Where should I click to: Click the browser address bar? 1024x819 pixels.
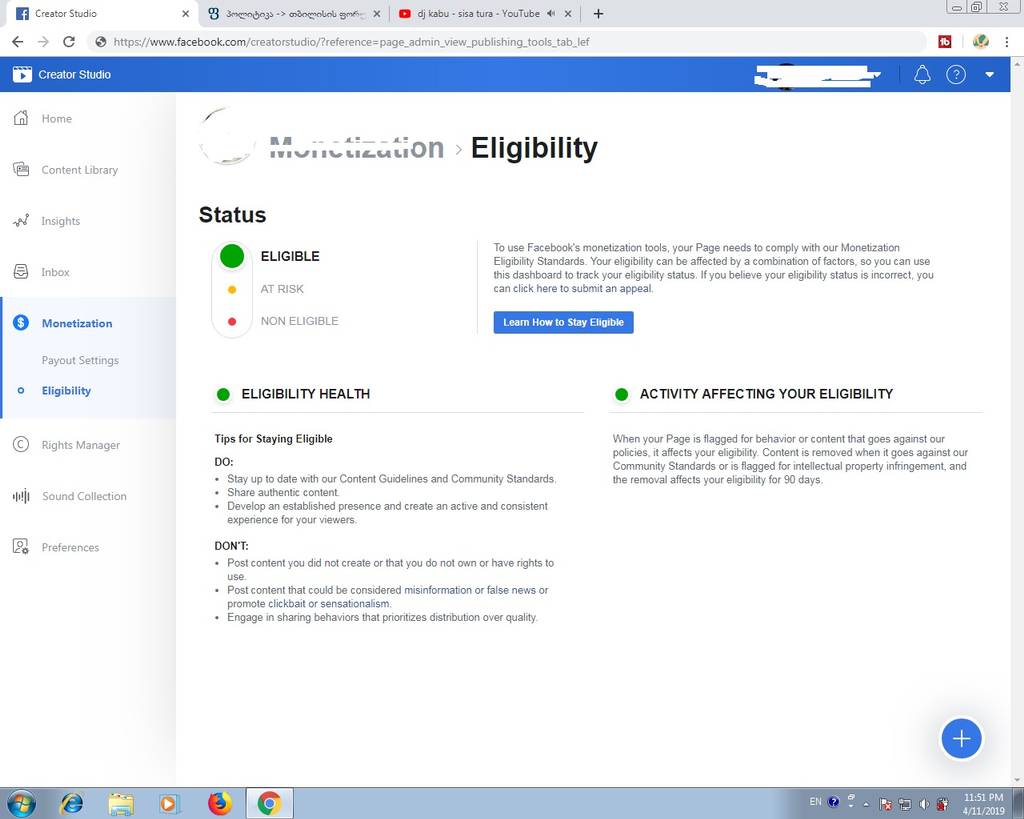click(x=506, y=42)
